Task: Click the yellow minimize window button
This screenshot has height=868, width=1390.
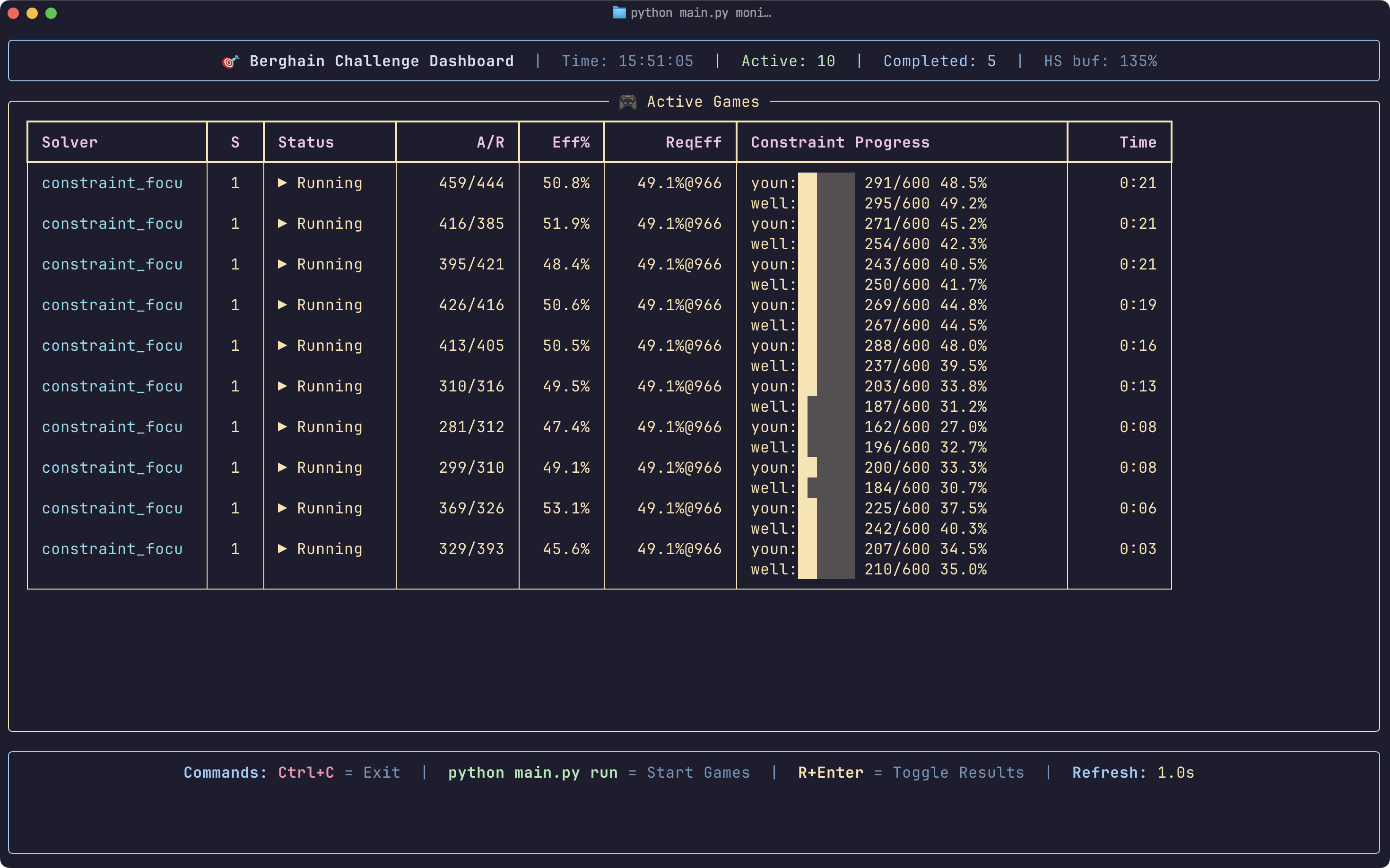Action: point(33,13)
